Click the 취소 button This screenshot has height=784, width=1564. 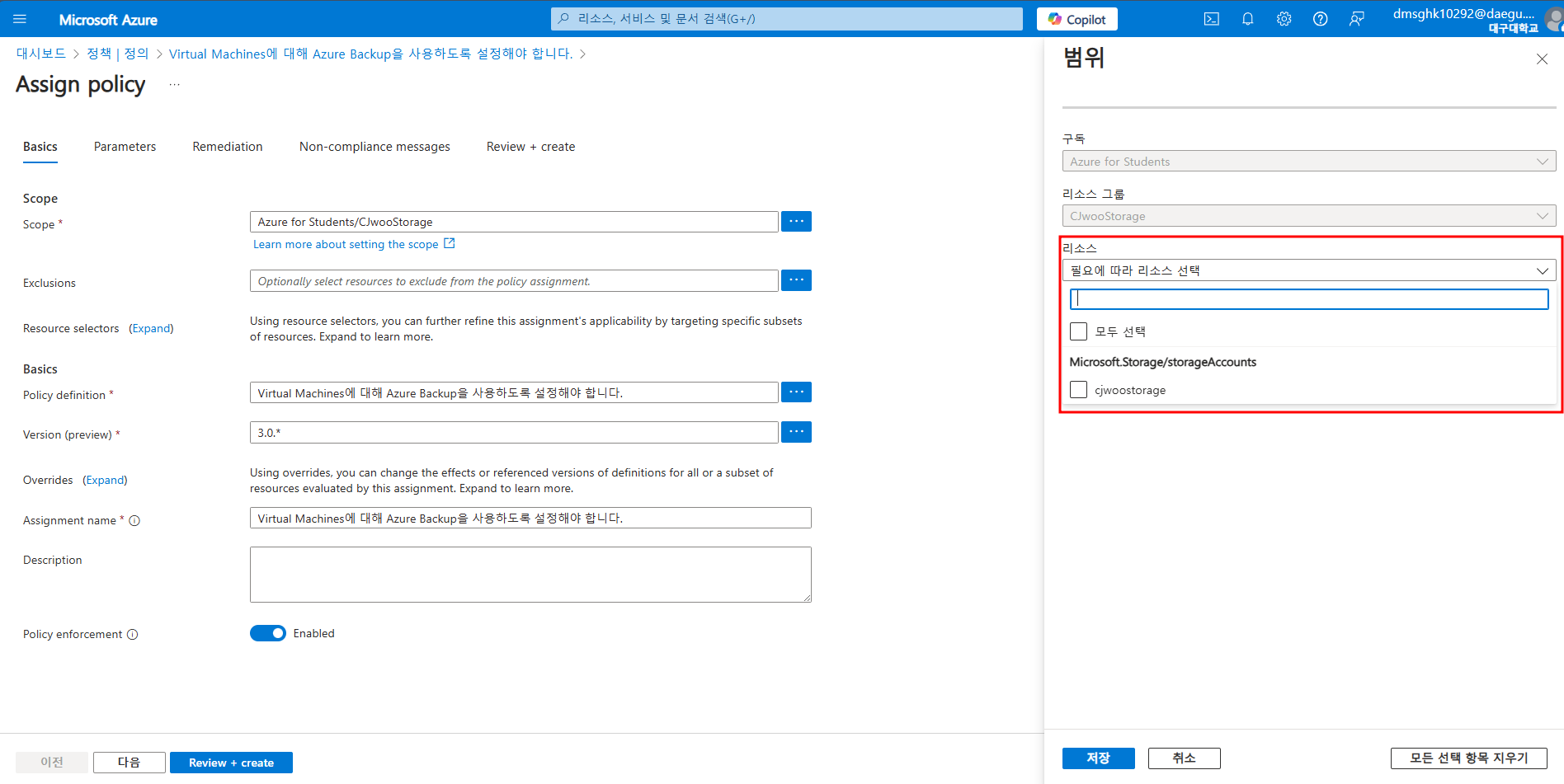(1184, 758)
